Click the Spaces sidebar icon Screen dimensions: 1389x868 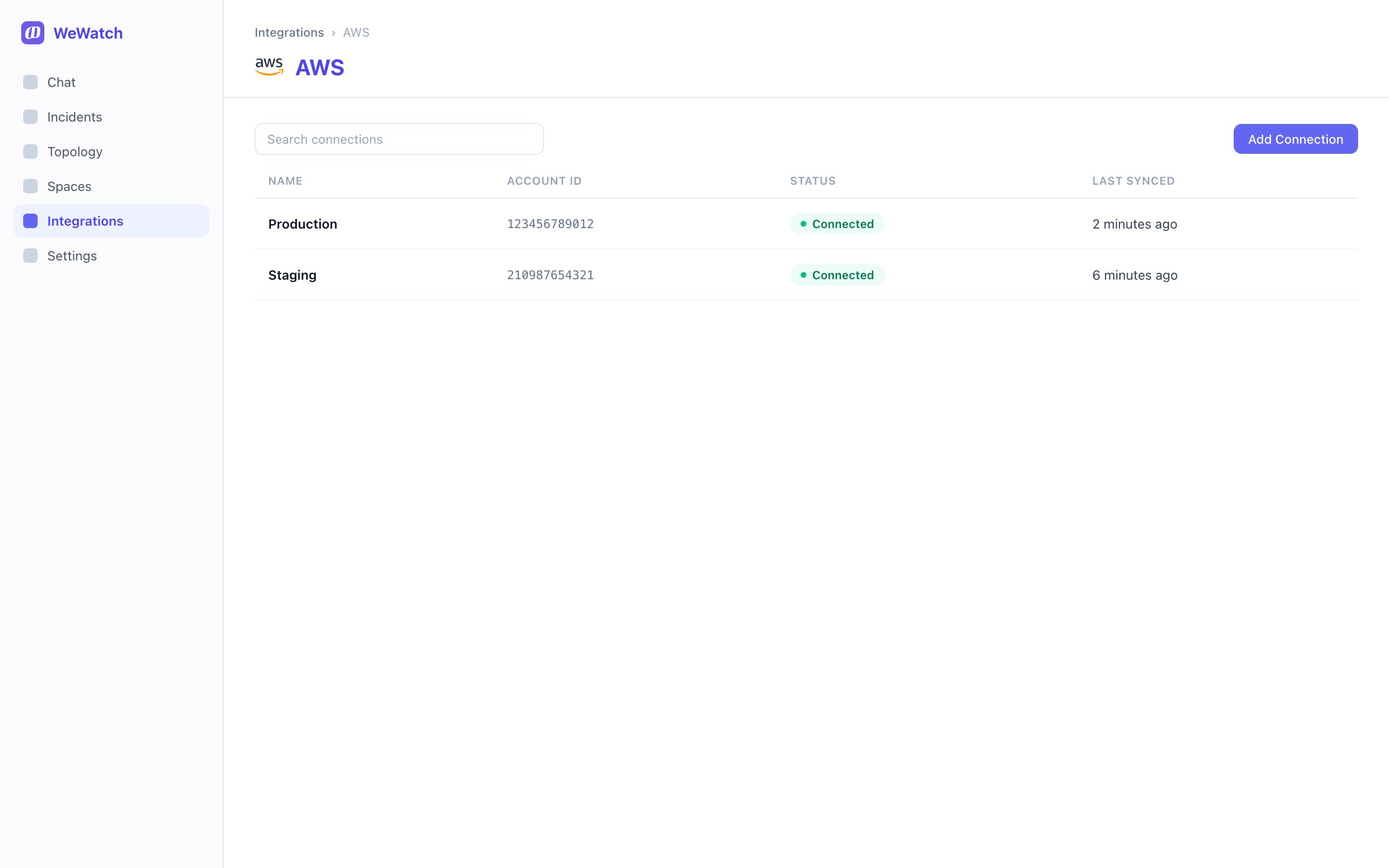click(x=30, y=186)
